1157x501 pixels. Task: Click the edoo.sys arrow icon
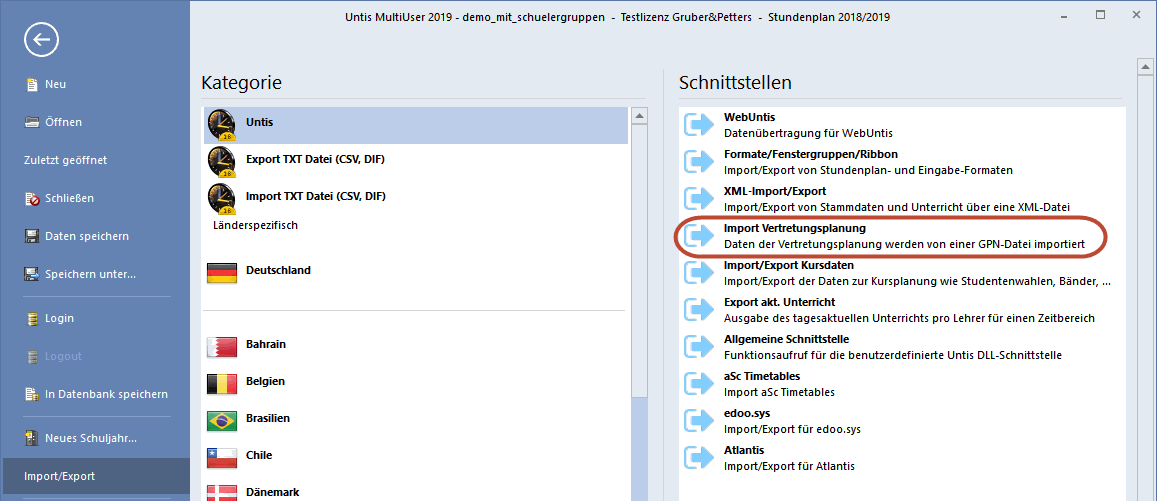click(x=700, y=421)
